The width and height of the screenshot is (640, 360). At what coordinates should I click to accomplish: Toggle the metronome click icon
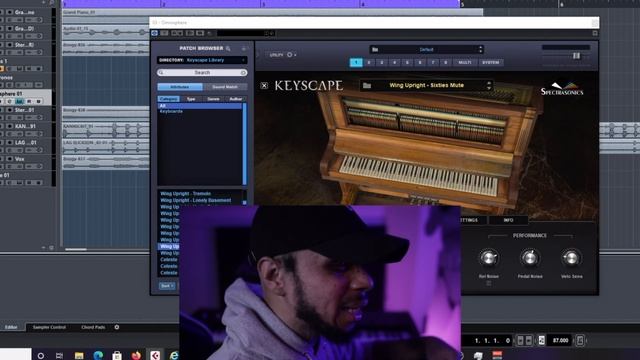pos(580,340)
